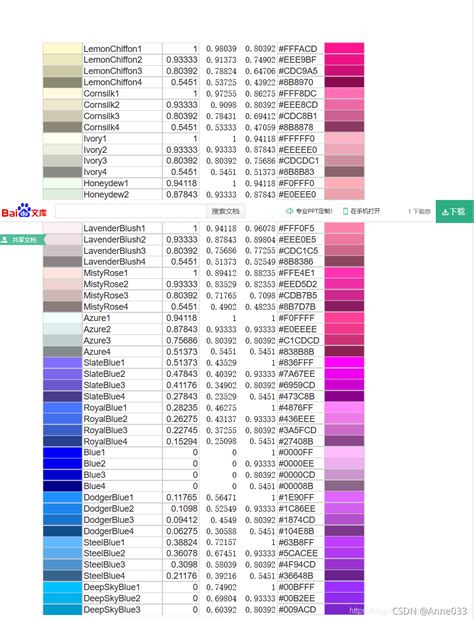
Task: Click the download arrow icon in 下载
Action: pos(445,212)
